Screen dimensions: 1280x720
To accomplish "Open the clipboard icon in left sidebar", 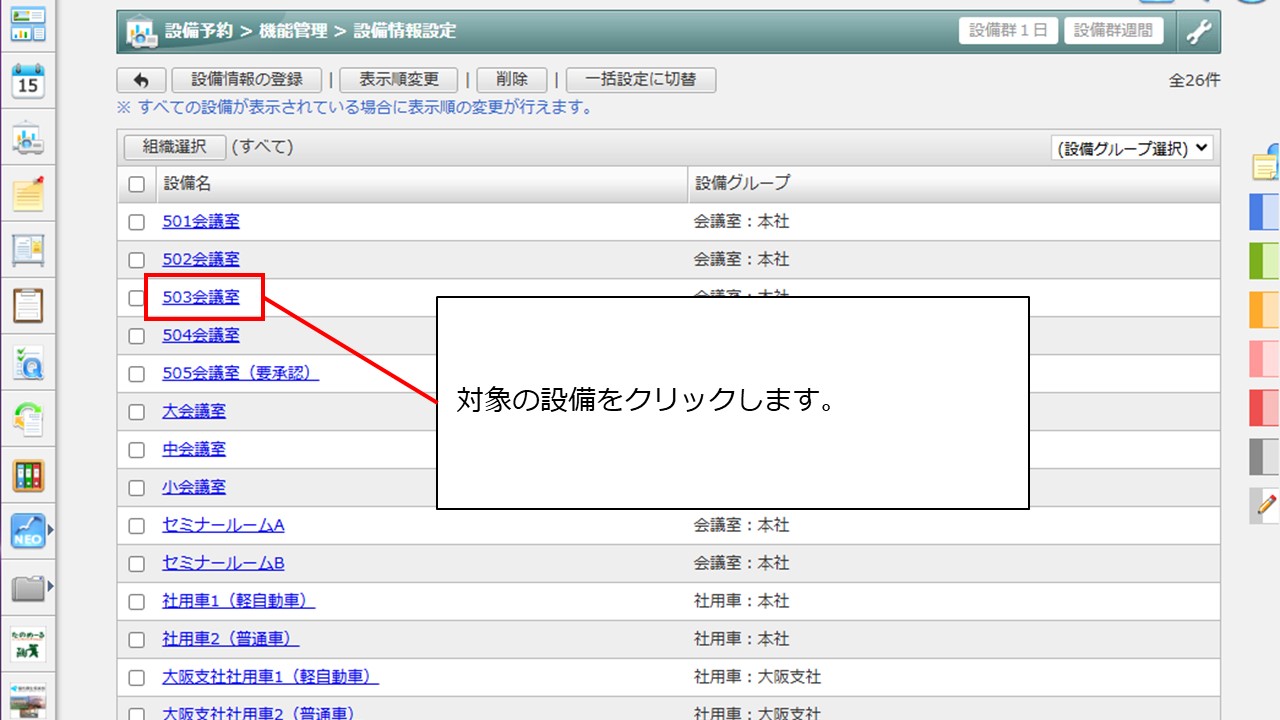I will (28, 305).
